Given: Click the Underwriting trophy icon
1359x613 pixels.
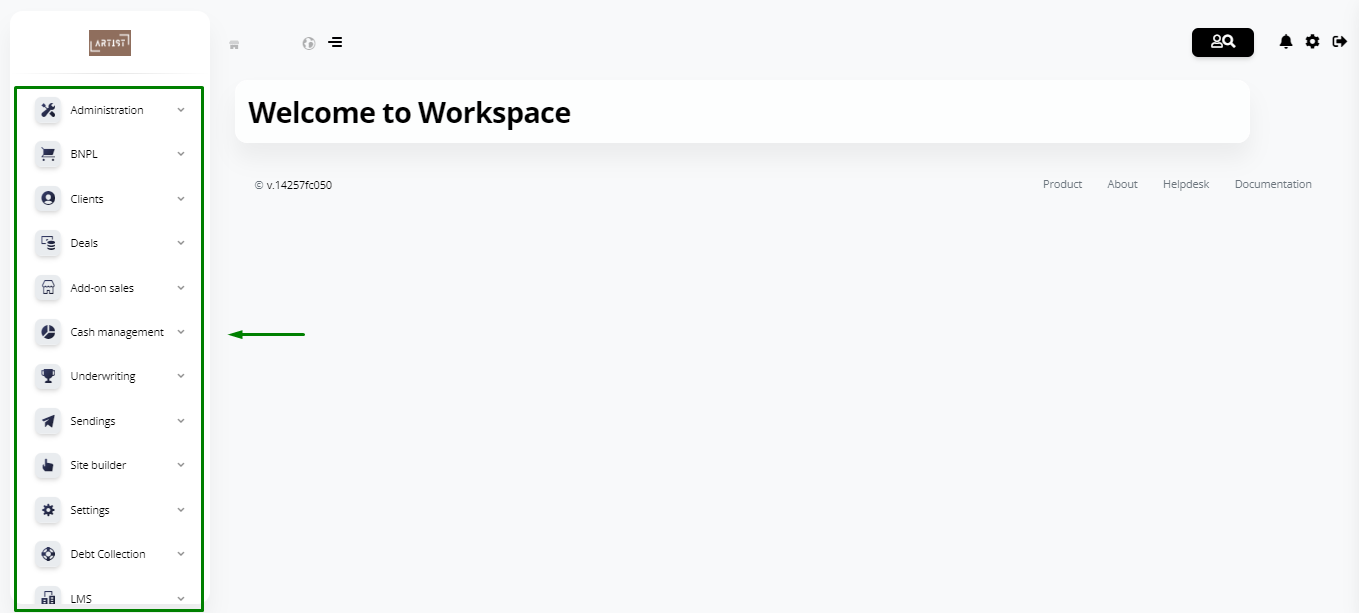Looking at the screenshot, I should tap(48, 376).
